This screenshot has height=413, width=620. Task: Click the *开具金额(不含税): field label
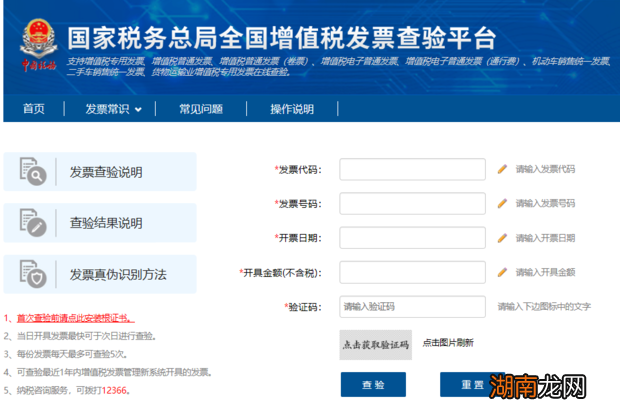pyautogui.click(x=280, y=273)
